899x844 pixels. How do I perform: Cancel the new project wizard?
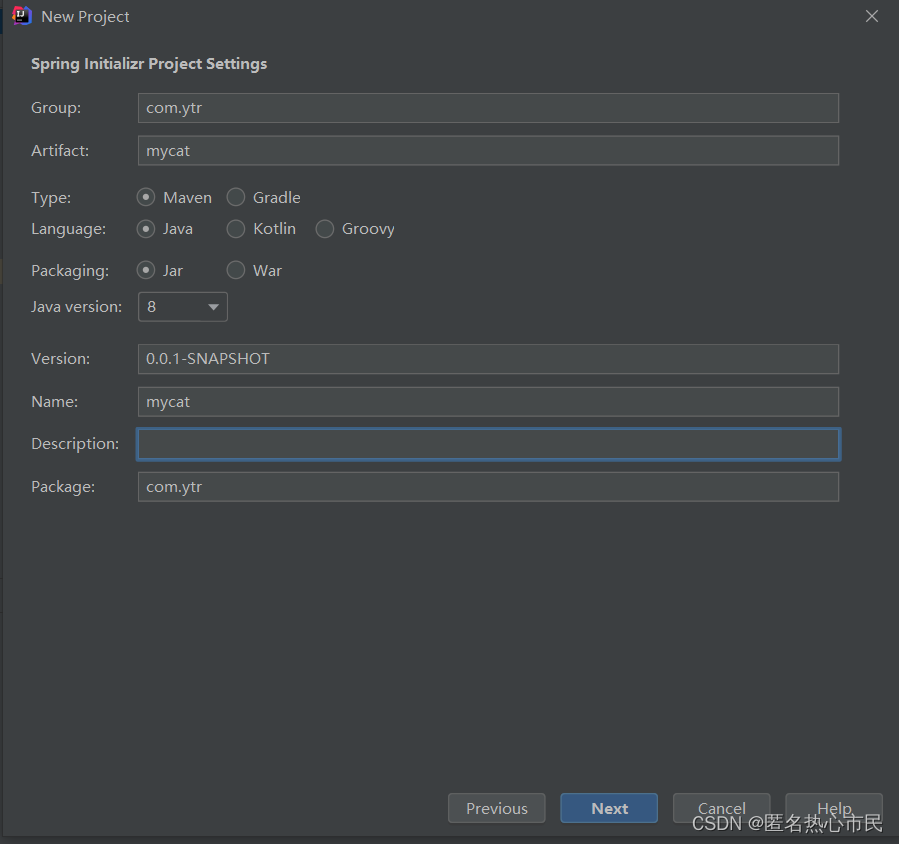coord(721,807)
